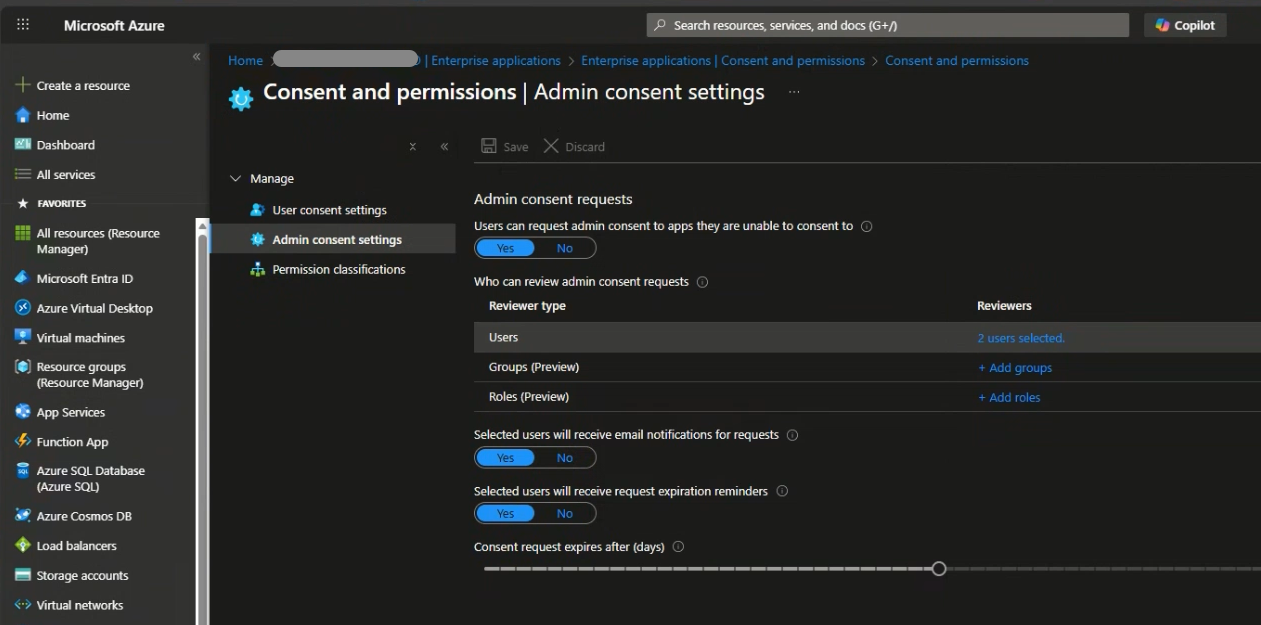Select the Users reviewer type row
The image size is (1261, 625).
(x=867, y=338)
